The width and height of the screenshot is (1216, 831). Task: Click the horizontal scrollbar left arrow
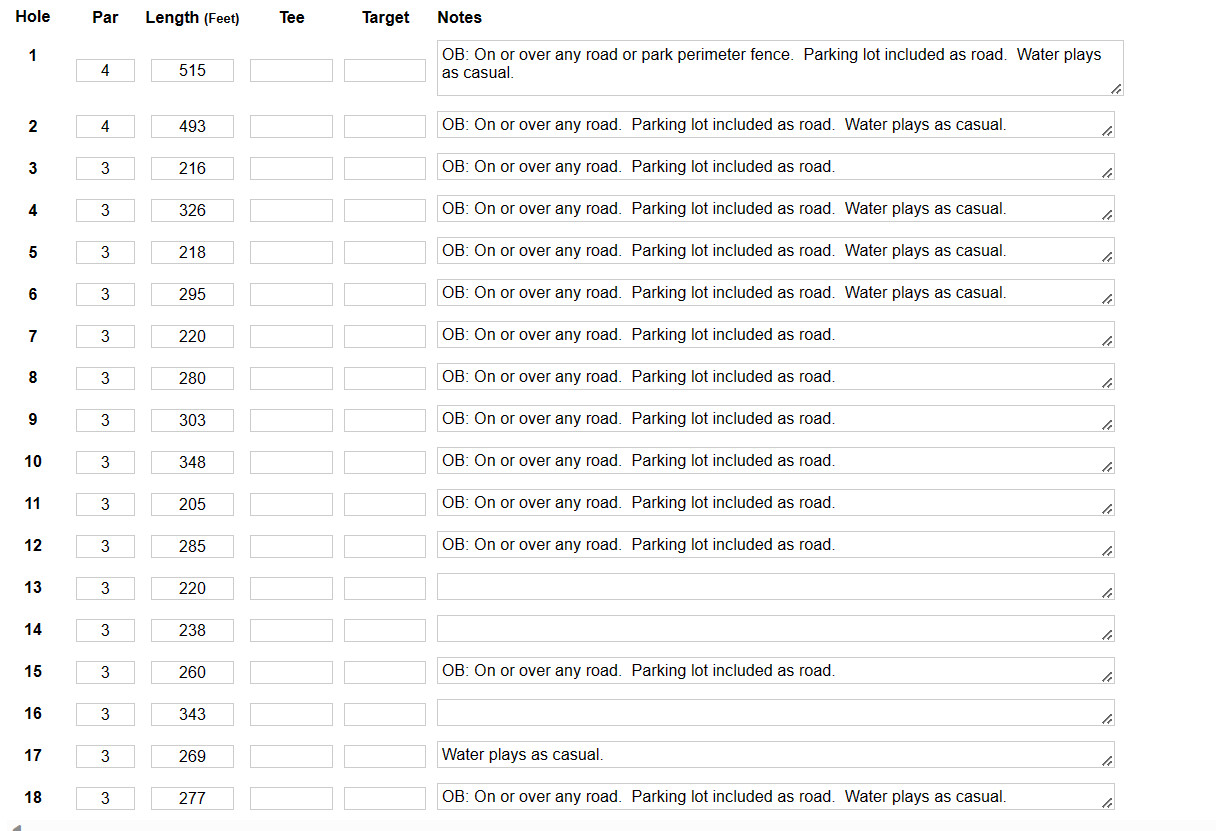click(x=15, y=827)
